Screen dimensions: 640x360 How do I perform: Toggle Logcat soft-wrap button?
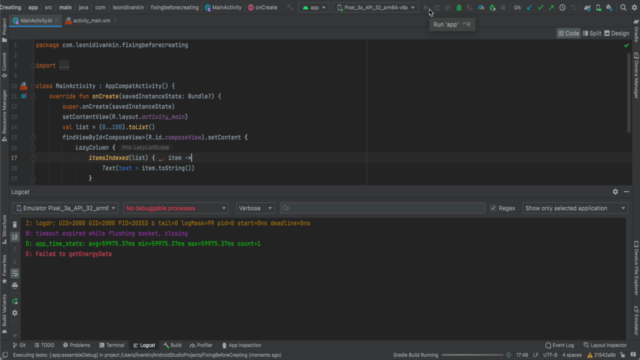pos(15,273)
